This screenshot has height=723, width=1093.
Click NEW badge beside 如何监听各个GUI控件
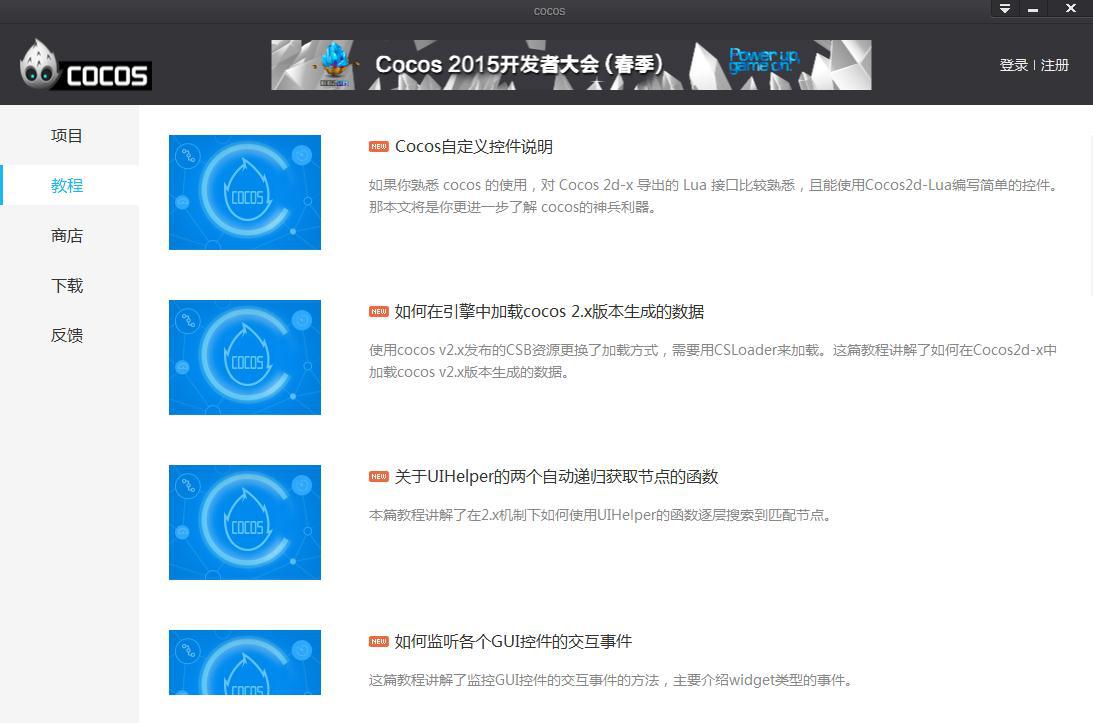(379, 641)
